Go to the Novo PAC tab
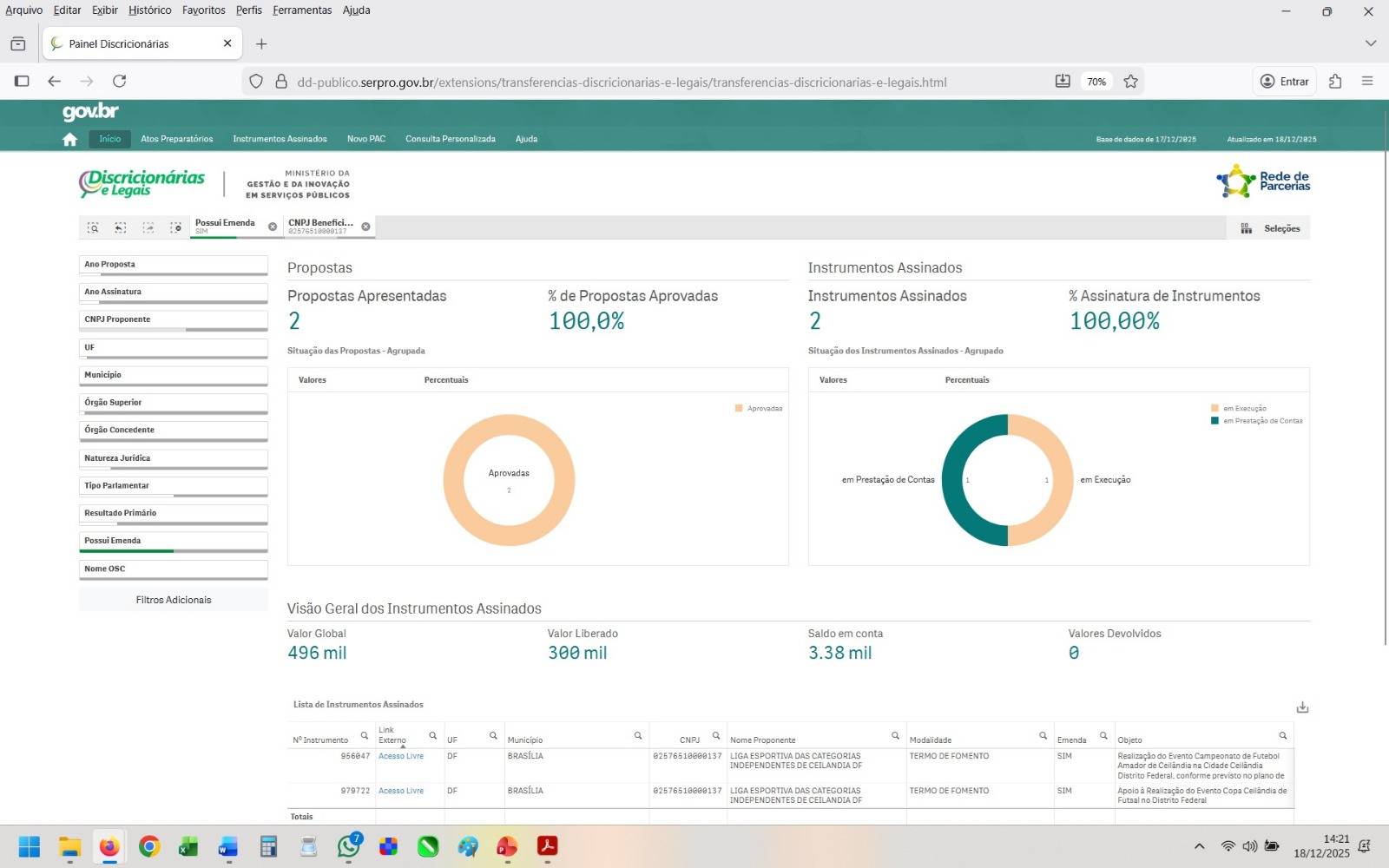The height and width of the screenshot is (868, 1389). (365, 139)
